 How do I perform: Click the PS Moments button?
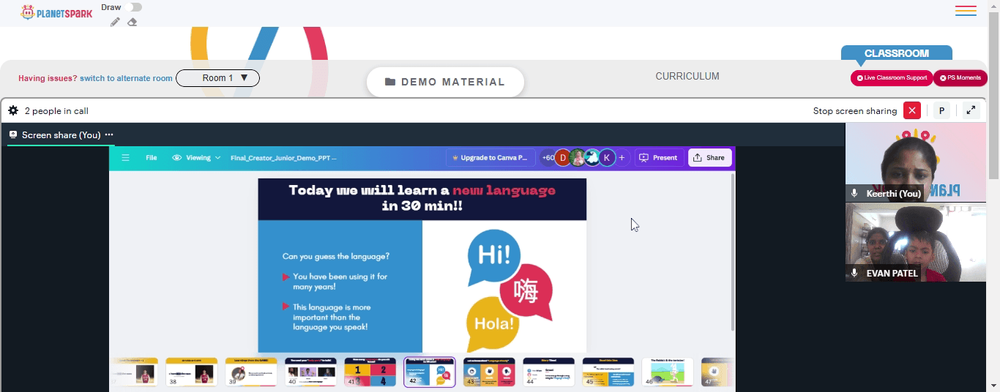(x=960, y=78)
